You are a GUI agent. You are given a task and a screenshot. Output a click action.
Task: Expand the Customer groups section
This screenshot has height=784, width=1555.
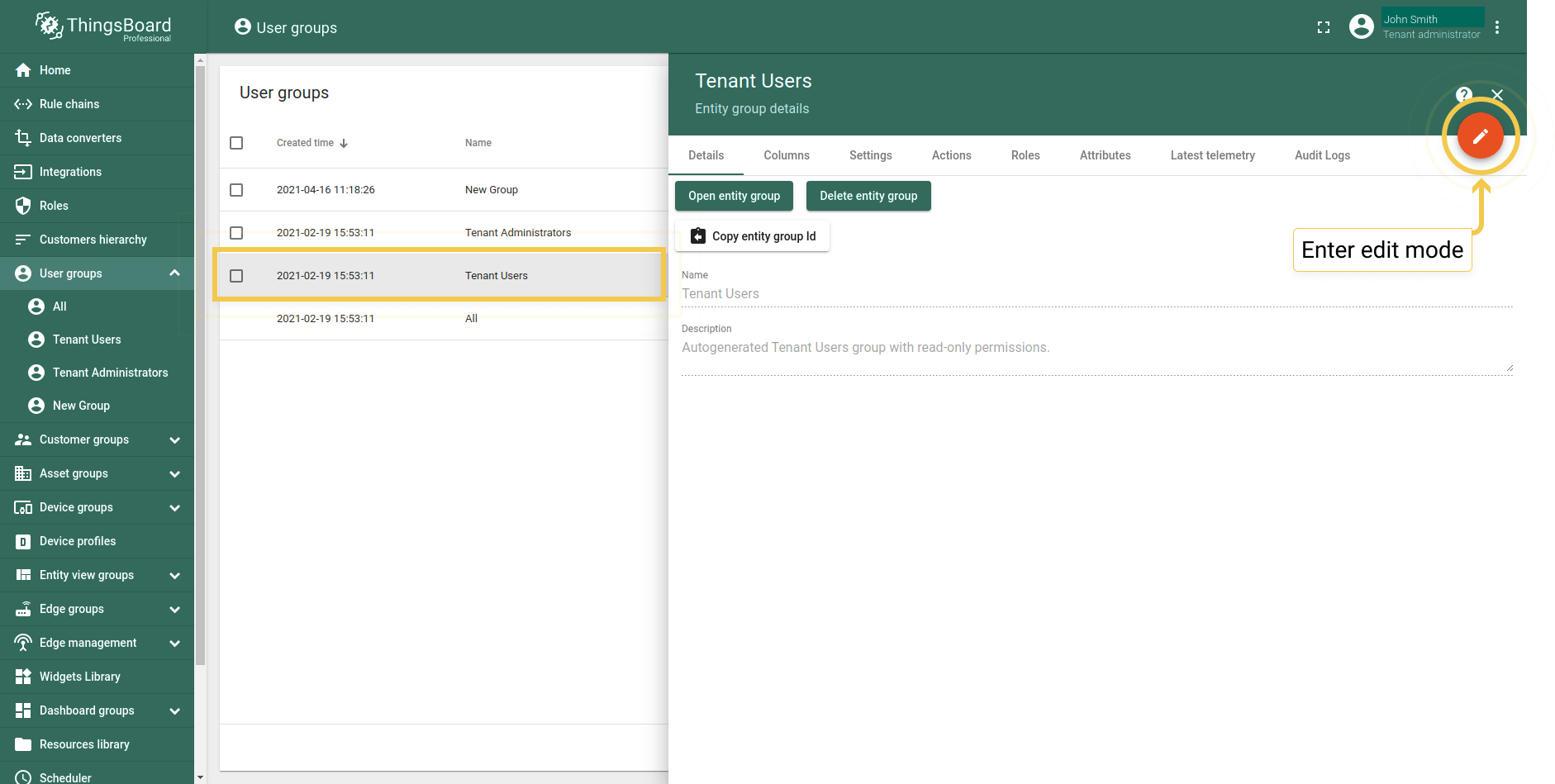point(174,440)
